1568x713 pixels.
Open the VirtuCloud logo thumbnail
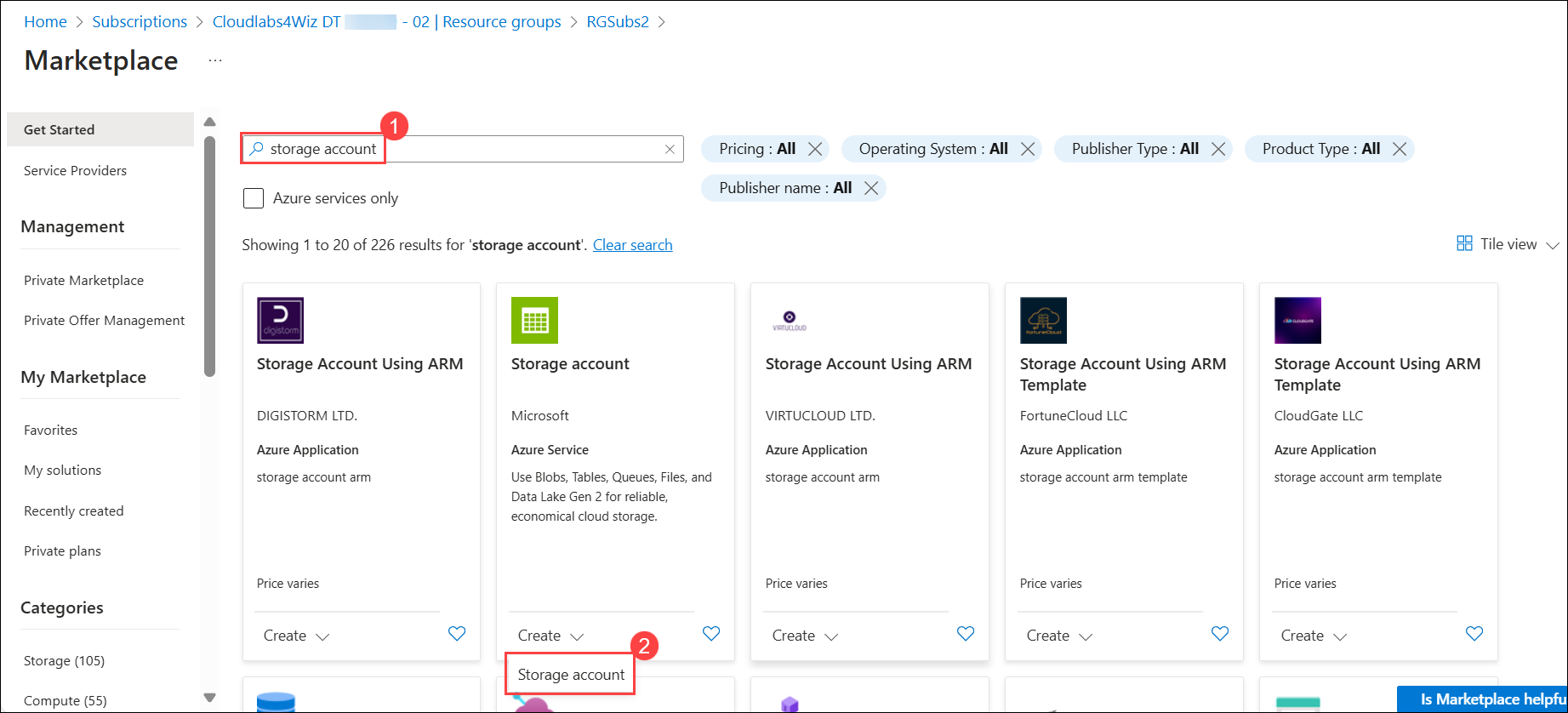tap(789, 320)
